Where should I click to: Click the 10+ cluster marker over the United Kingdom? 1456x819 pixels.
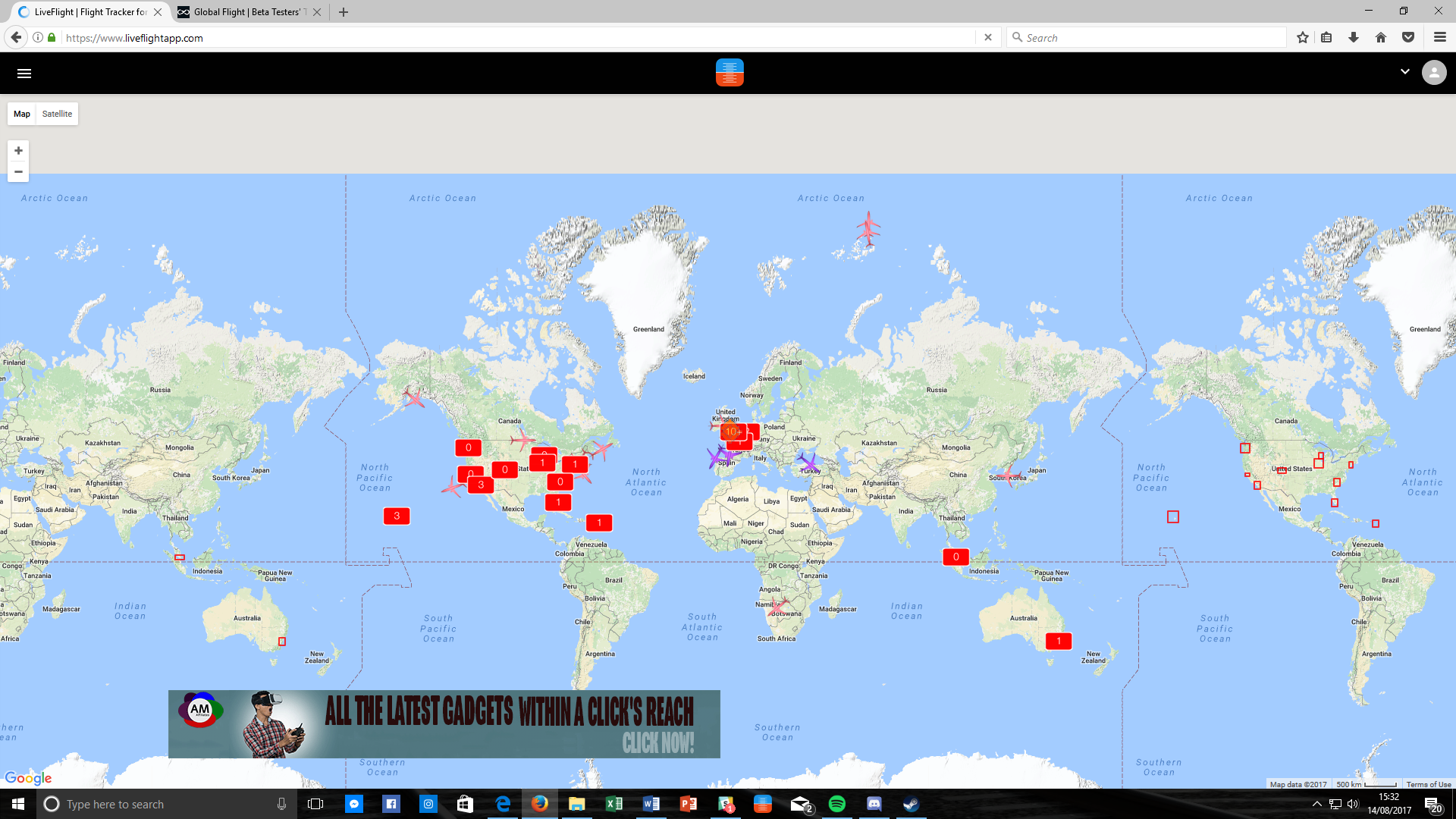(x=732, y=431)
